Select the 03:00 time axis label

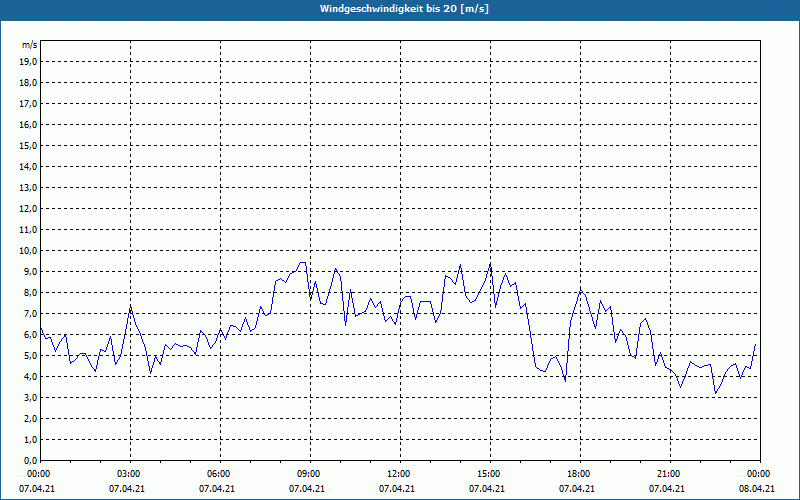[x=131, y=474]
